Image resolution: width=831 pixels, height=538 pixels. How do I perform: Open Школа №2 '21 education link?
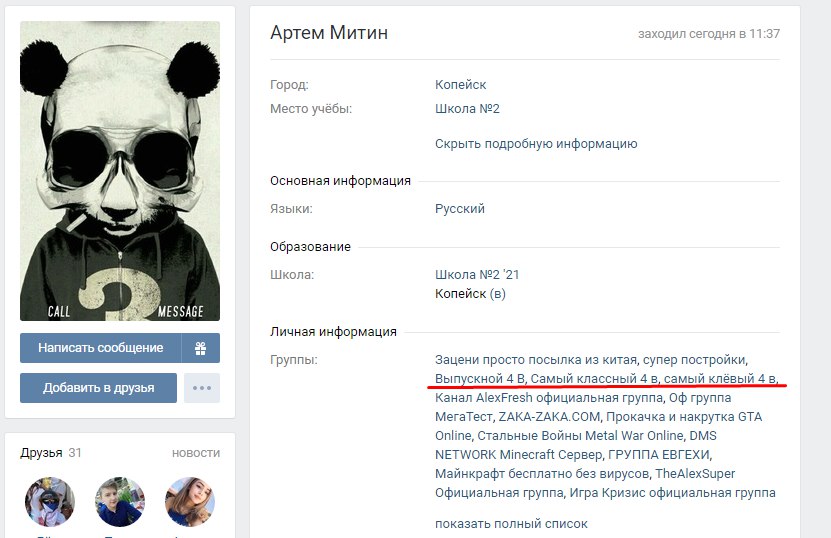tap(477, 275)
